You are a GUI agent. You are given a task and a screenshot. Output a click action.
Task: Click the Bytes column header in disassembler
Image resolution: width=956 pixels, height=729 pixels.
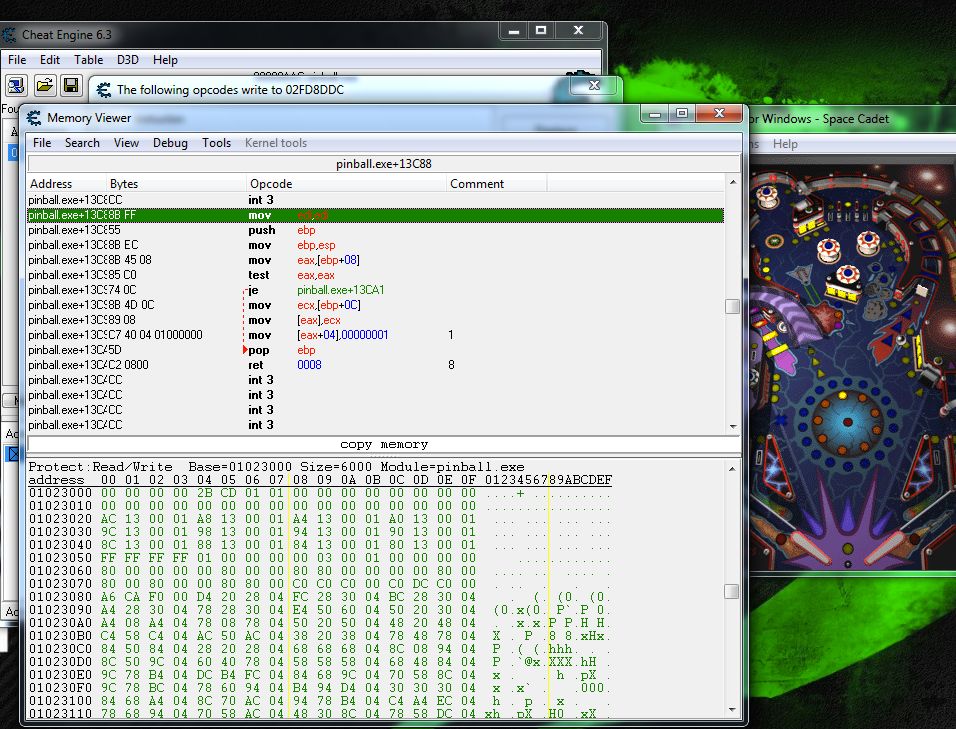177,183
